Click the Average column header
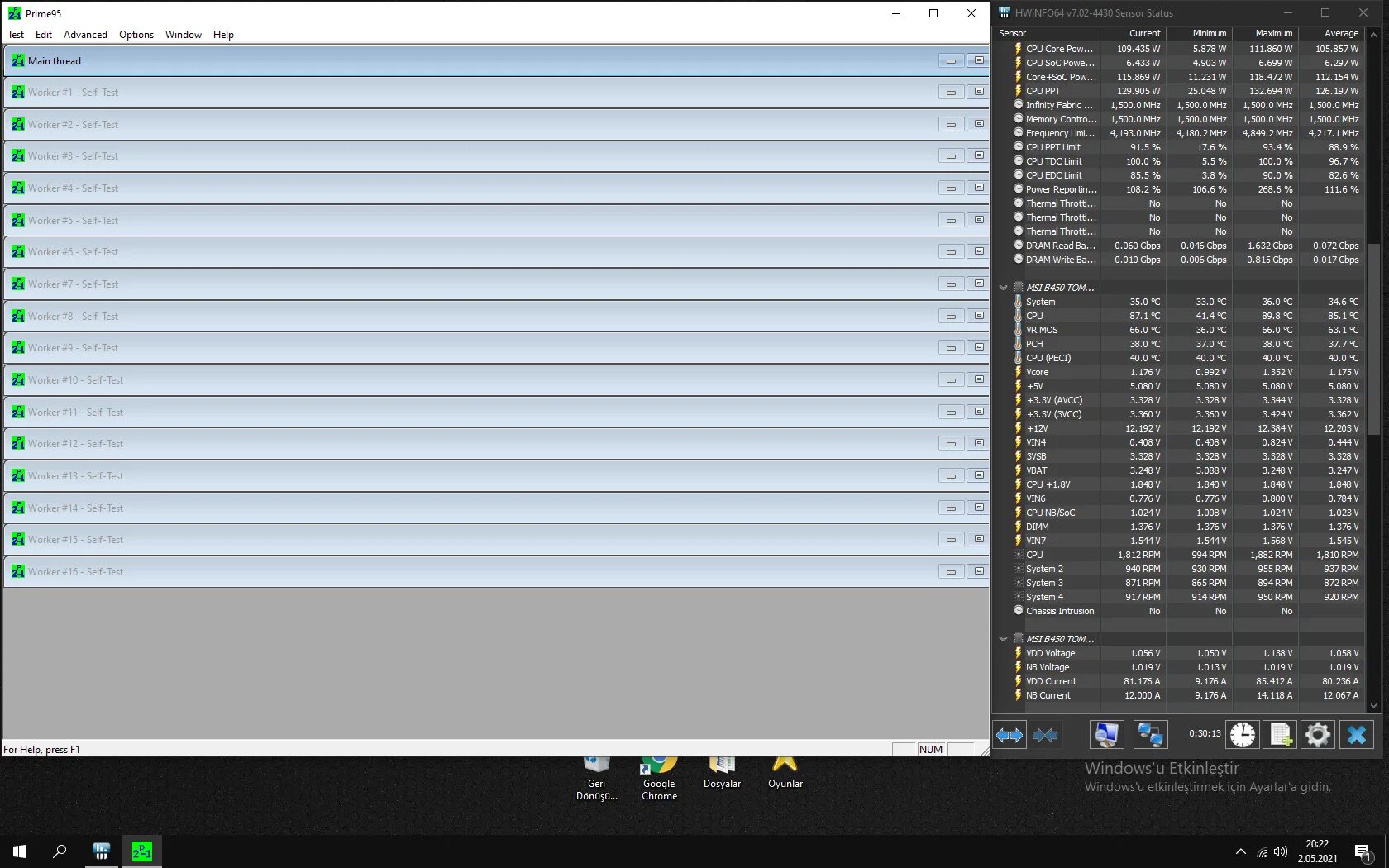The image size is (1389, 868). (1331, 33)
